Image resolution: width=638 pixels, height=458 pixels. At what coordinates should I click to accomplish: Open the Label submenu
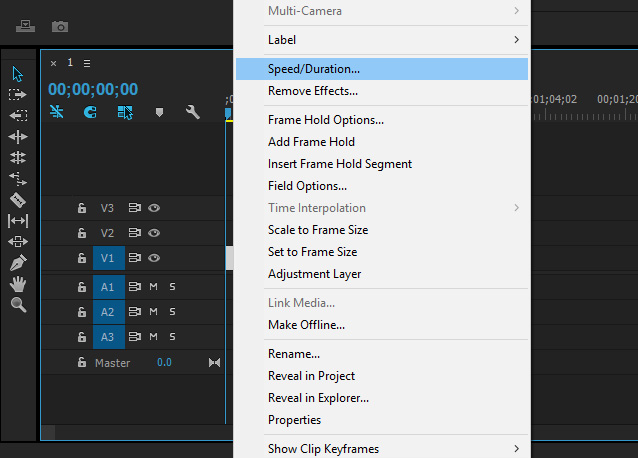[382, 40]
